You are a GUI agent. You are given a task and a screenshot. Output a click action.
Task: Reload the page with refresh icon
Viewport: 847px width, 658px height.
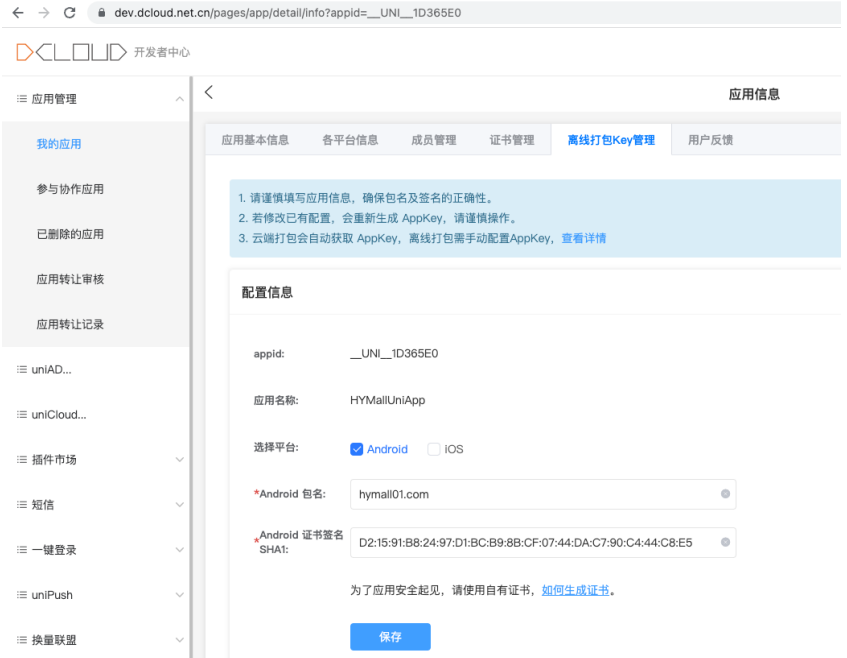[x=70, y=13]
